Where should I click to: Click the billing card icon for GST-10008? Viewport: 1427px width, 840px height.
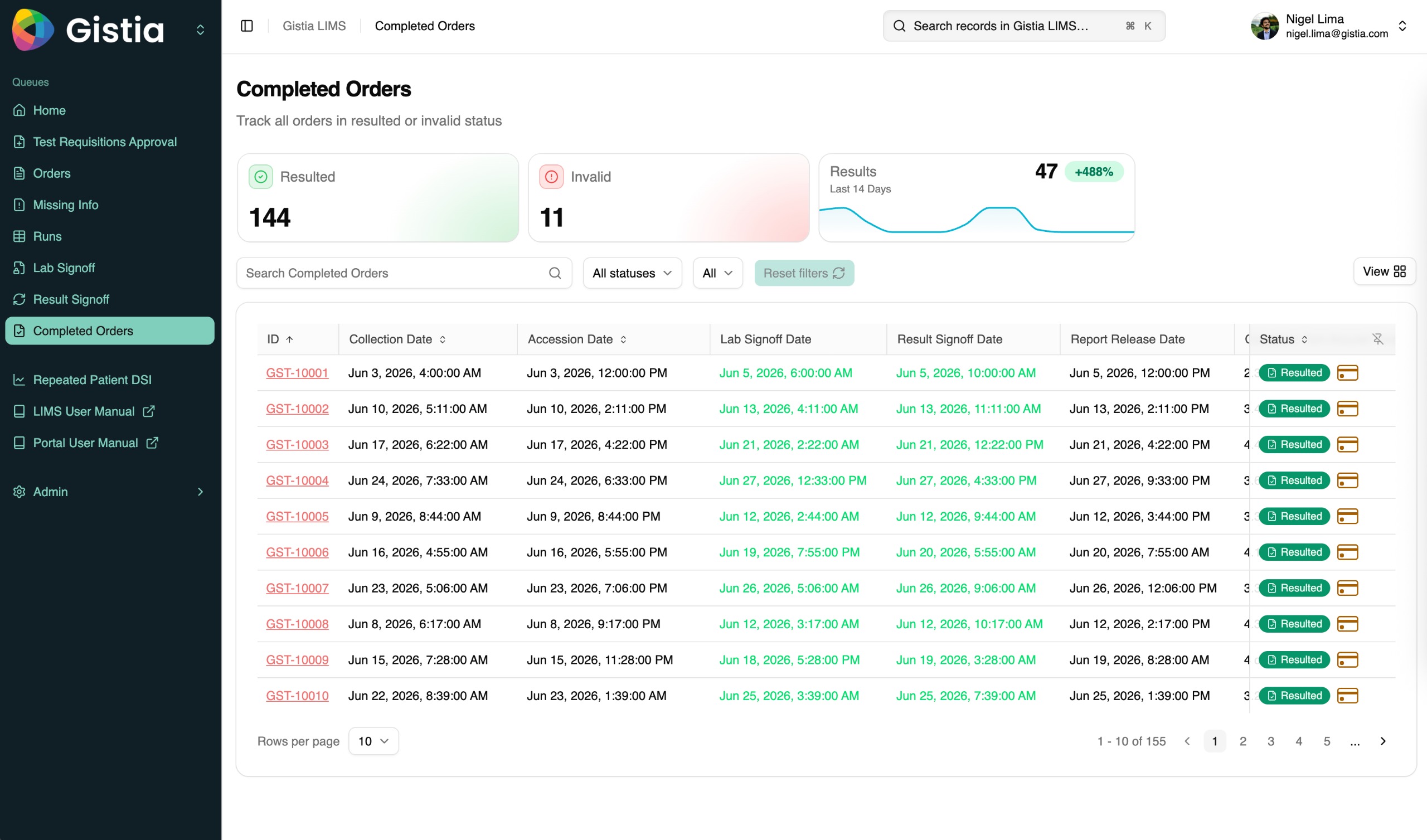[x=1347, y=624]
